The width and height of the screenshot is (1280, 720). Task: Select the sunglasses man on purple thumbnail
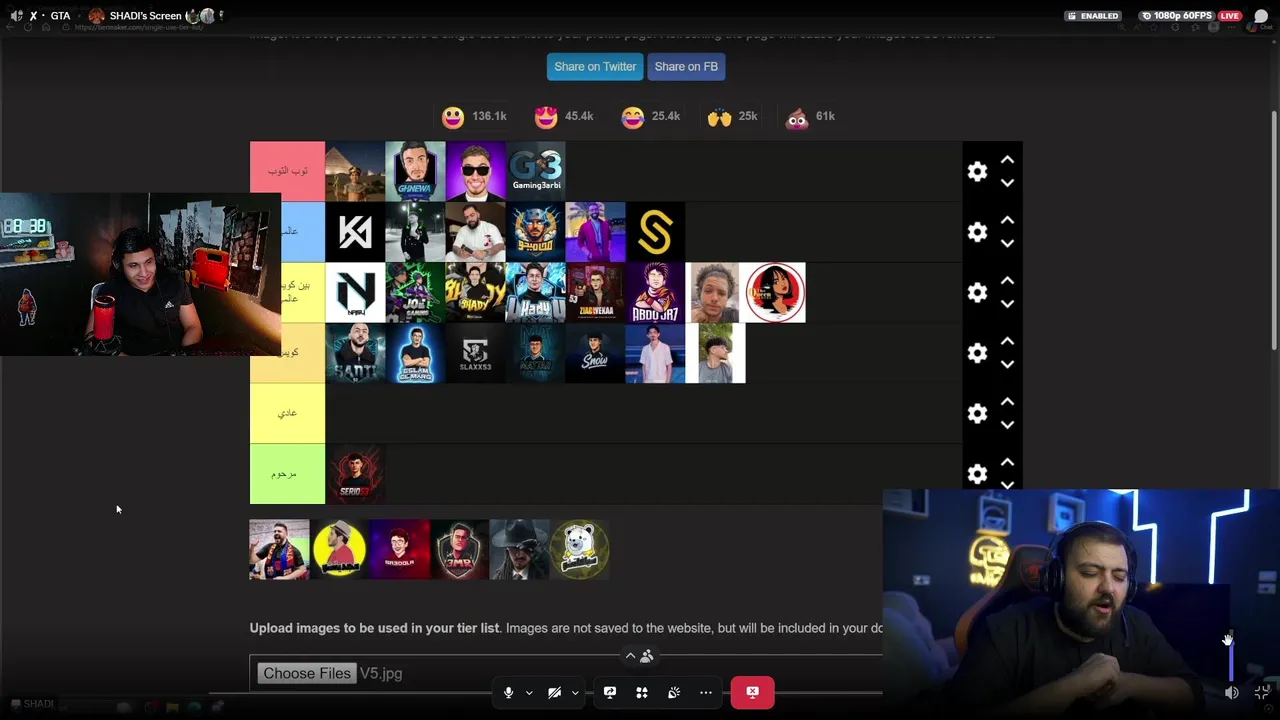pos(475,171)
